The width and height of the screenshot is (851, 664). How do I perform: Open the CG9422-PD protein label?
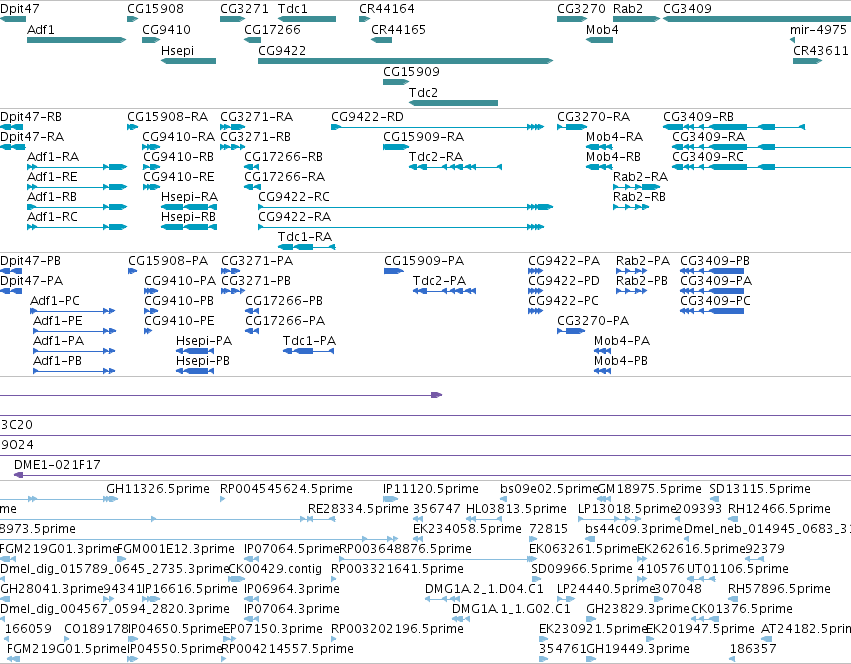point(564,281)
